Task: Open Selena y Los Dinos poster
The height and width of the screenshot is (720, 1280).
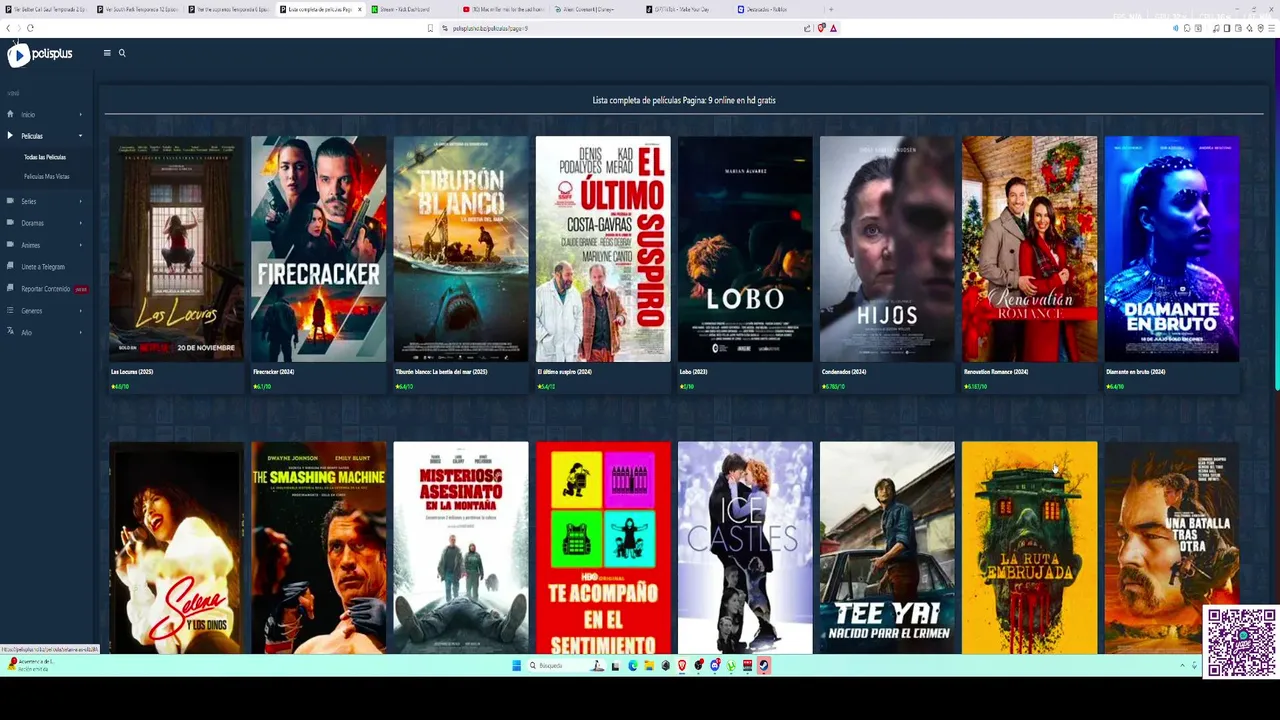Action: coord(176,548)
